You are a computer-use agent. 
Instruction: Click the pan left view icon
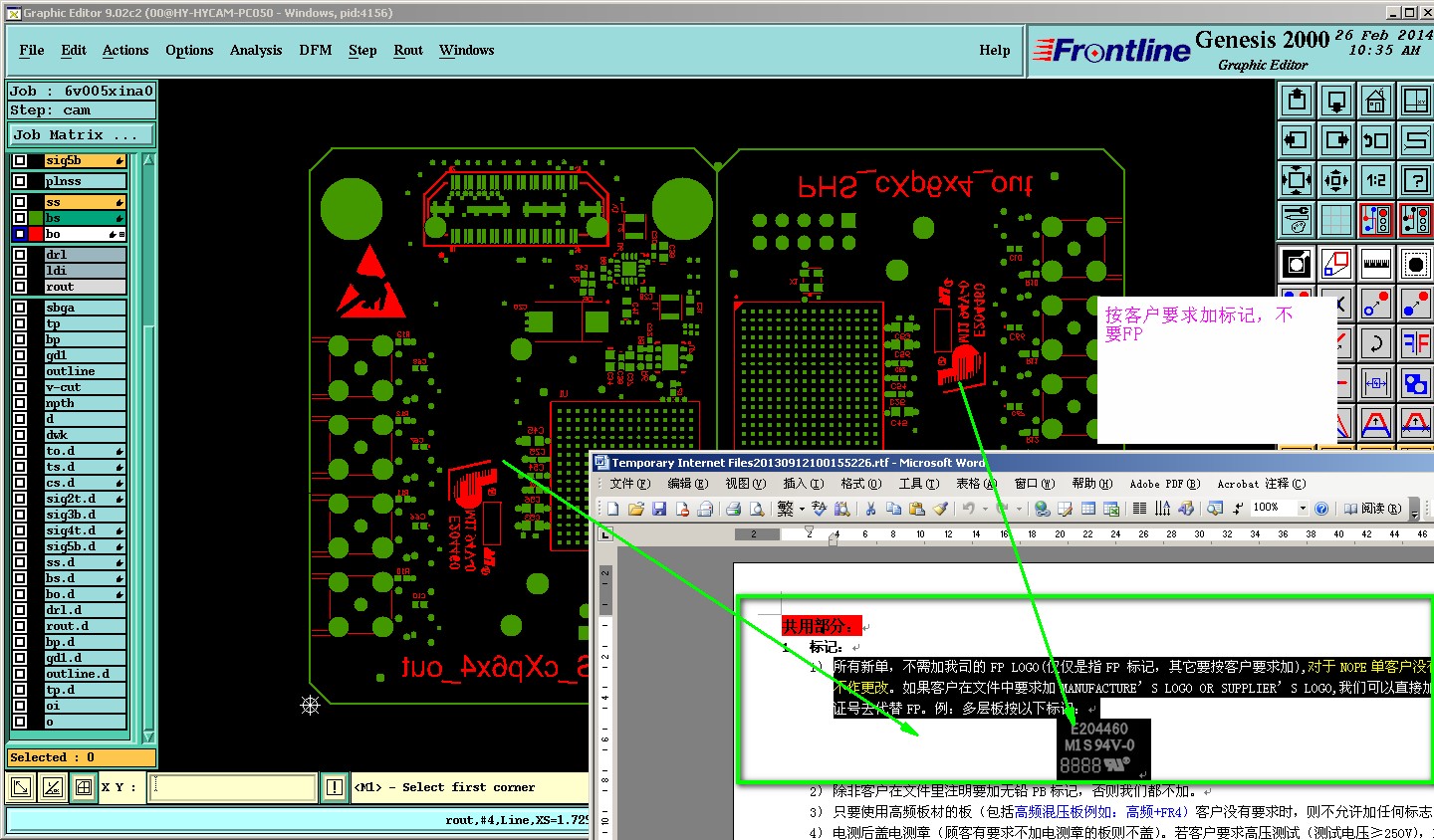coord(1297,140)
